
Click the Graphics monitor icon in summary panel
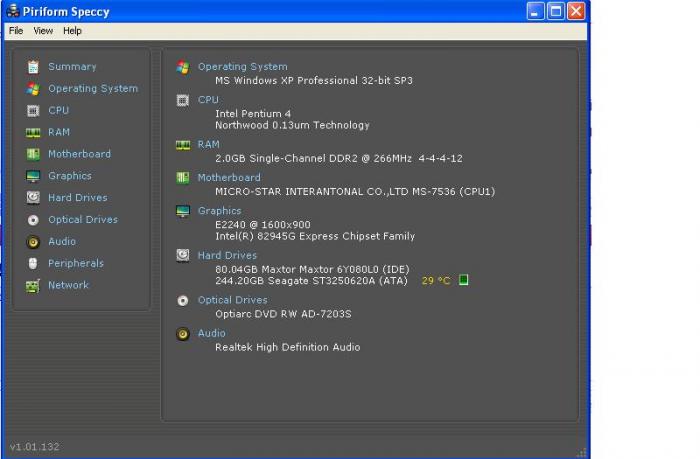(183, 211)
